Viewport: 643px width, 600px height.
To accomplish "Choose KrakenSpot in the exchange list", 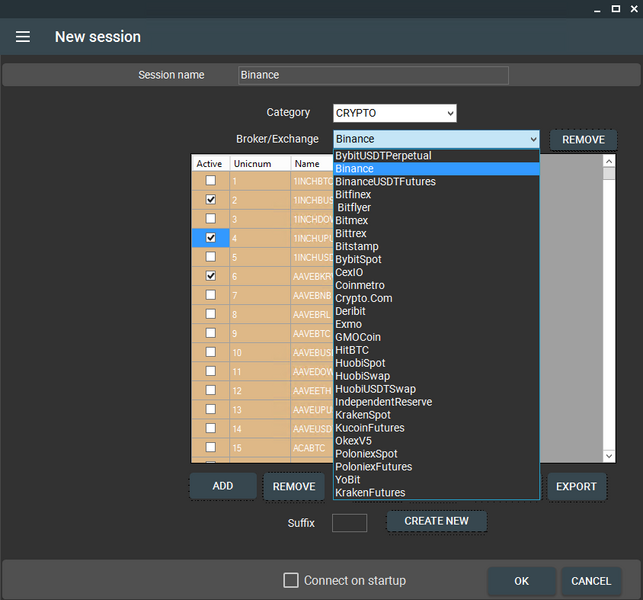I will [x=363, y=415].
